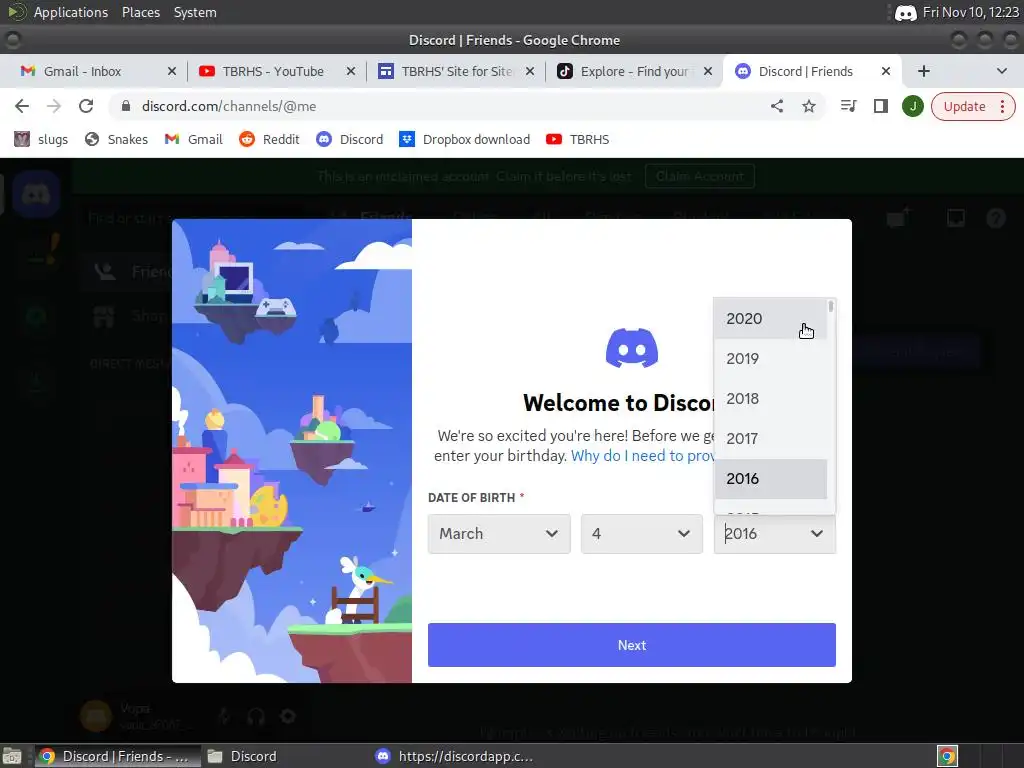Open the TBRHS bookmark
Image resolution: width=1024 pixels, height=768 pixels.
[x=577, y=139]
